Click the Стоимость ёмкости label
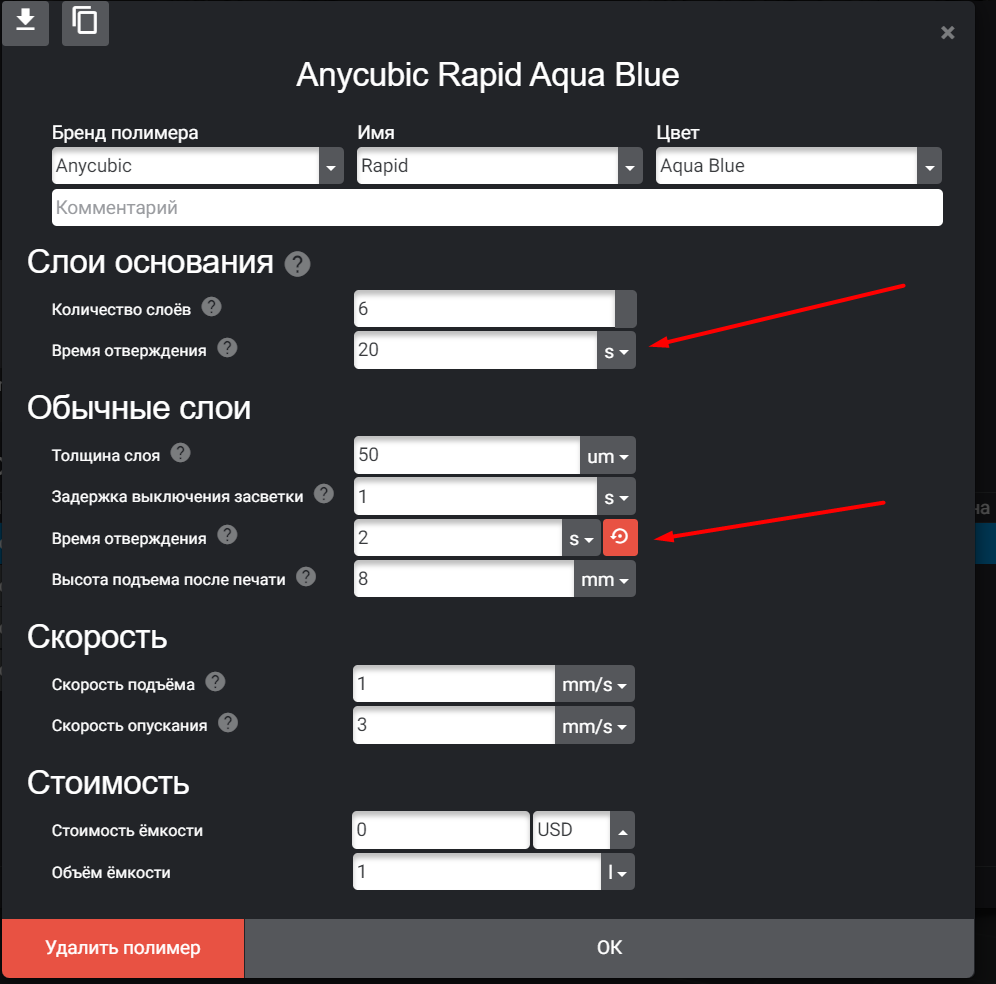Screen dimensions: 996x984 127,831
